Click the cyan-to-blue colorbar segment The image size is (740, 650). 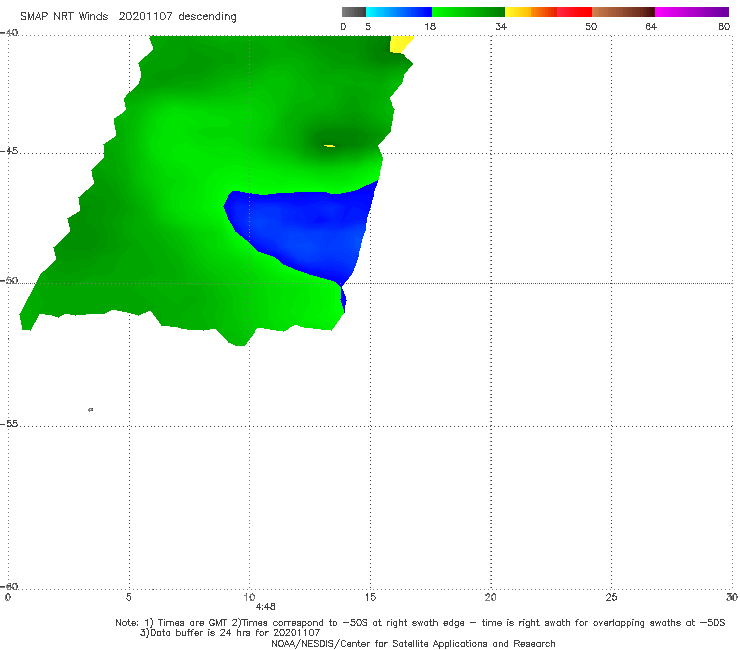(x=399, y=12)
